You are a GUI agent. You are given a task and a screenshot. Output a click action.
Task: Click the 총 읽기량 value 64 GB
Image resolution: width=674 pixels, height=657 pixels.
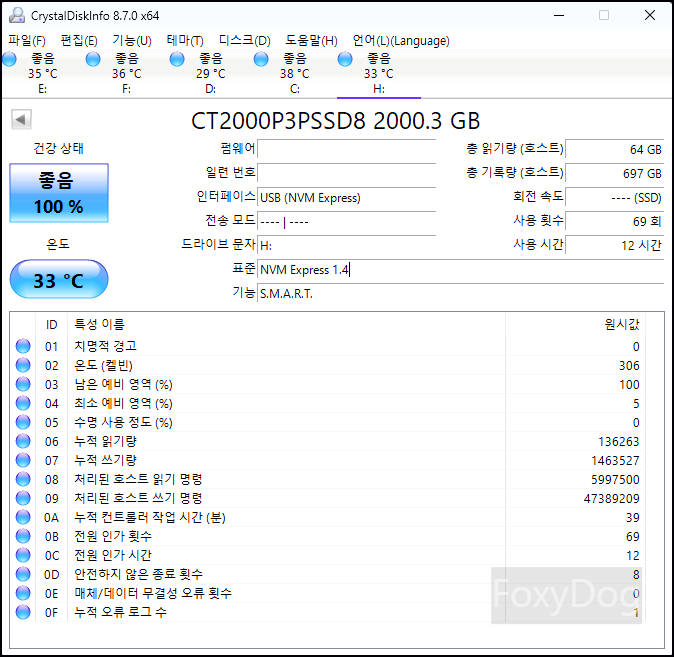click(x=615, y=149)
